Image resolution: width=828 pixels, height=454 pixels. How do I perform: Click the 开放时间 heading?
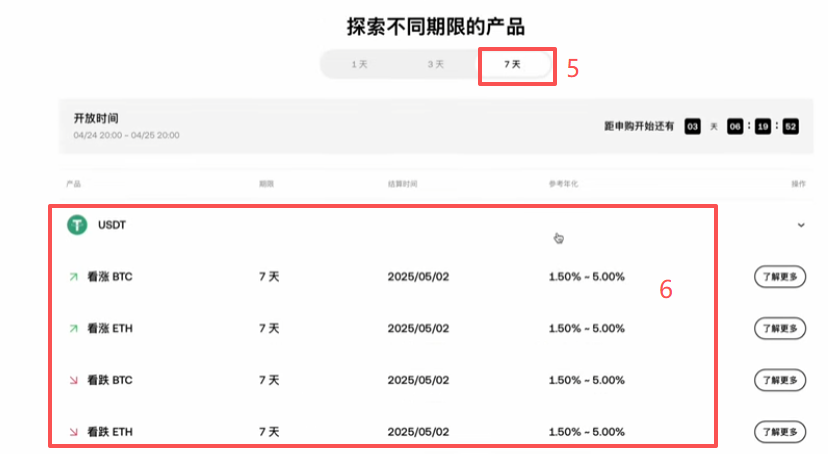click(96, 118)
